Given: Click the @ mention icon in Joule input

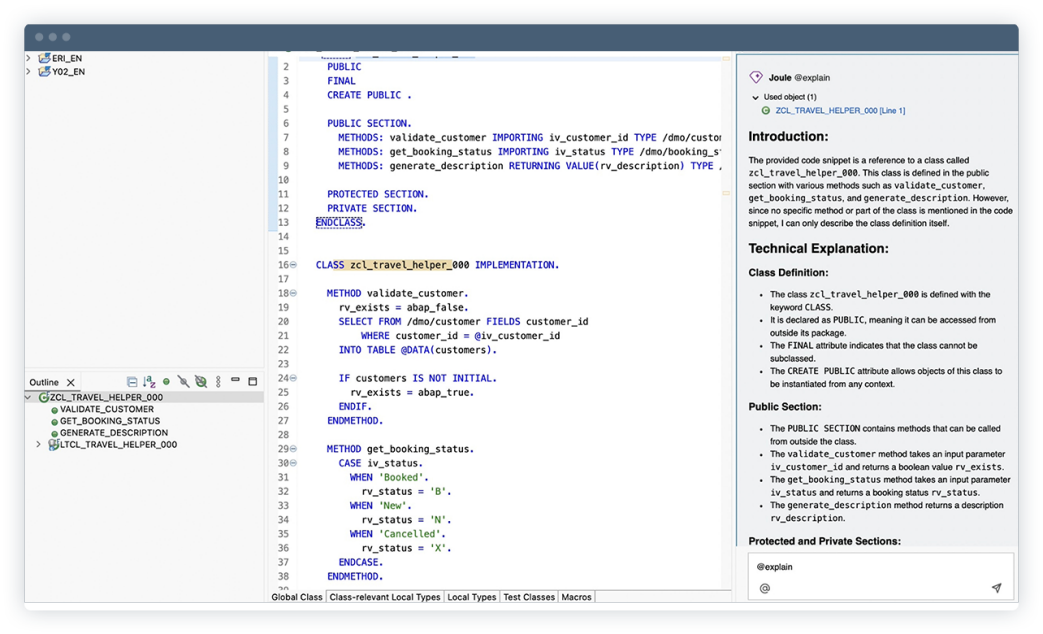Looking at the screenshot, I should tap(765, 588).
